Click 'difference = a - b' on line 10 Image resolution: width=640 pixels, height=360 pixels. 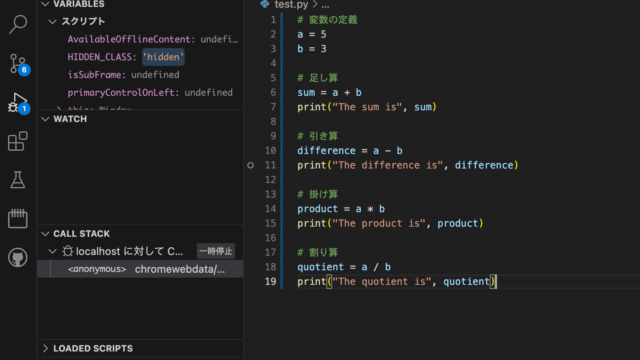coord(350,151)
